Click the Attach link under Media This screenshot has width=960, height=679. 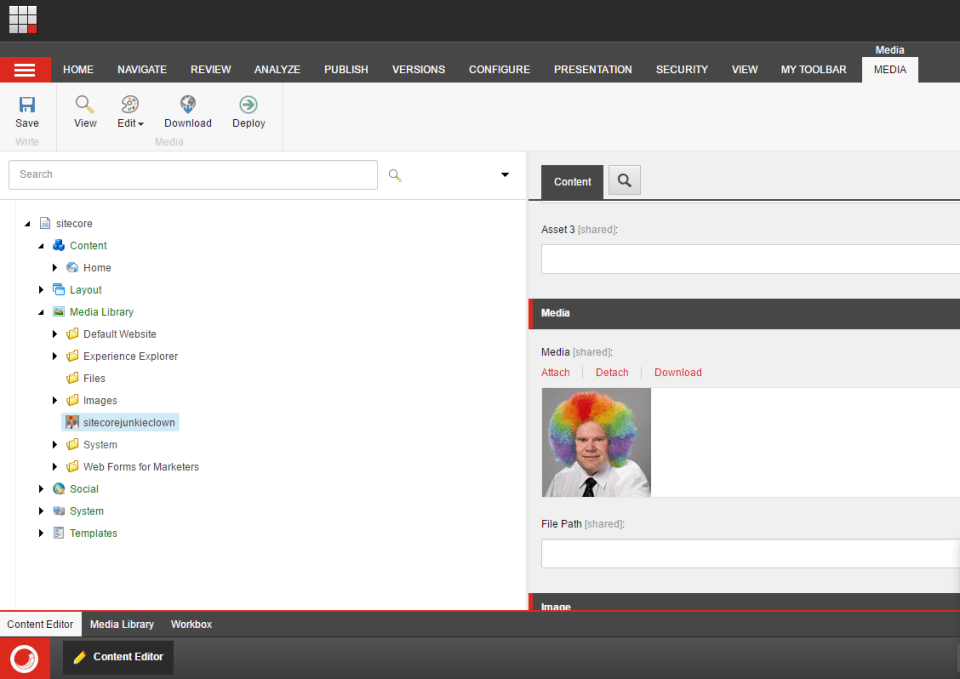click(x=555, y=371)
